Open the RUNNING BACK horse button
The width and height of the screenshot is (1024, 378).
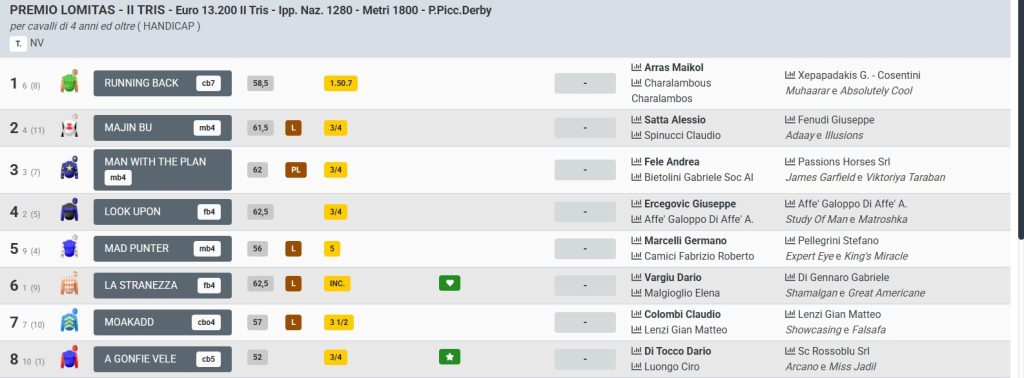pos(163,83)
